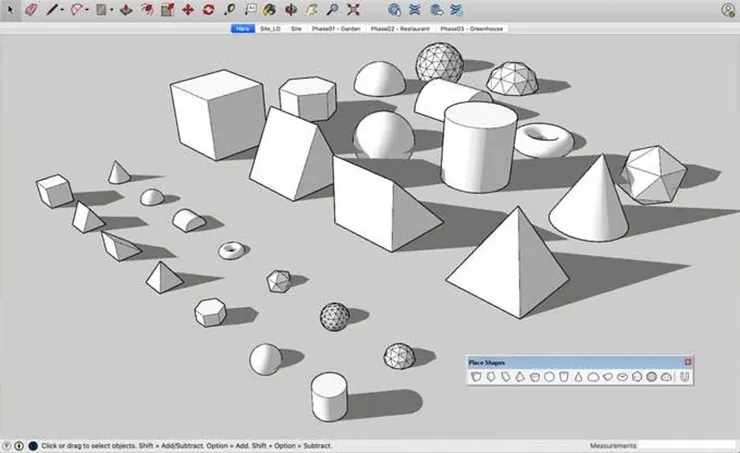Close the Place Shapes panel
This screenshot has width=740, height=453.
[688, 362]
